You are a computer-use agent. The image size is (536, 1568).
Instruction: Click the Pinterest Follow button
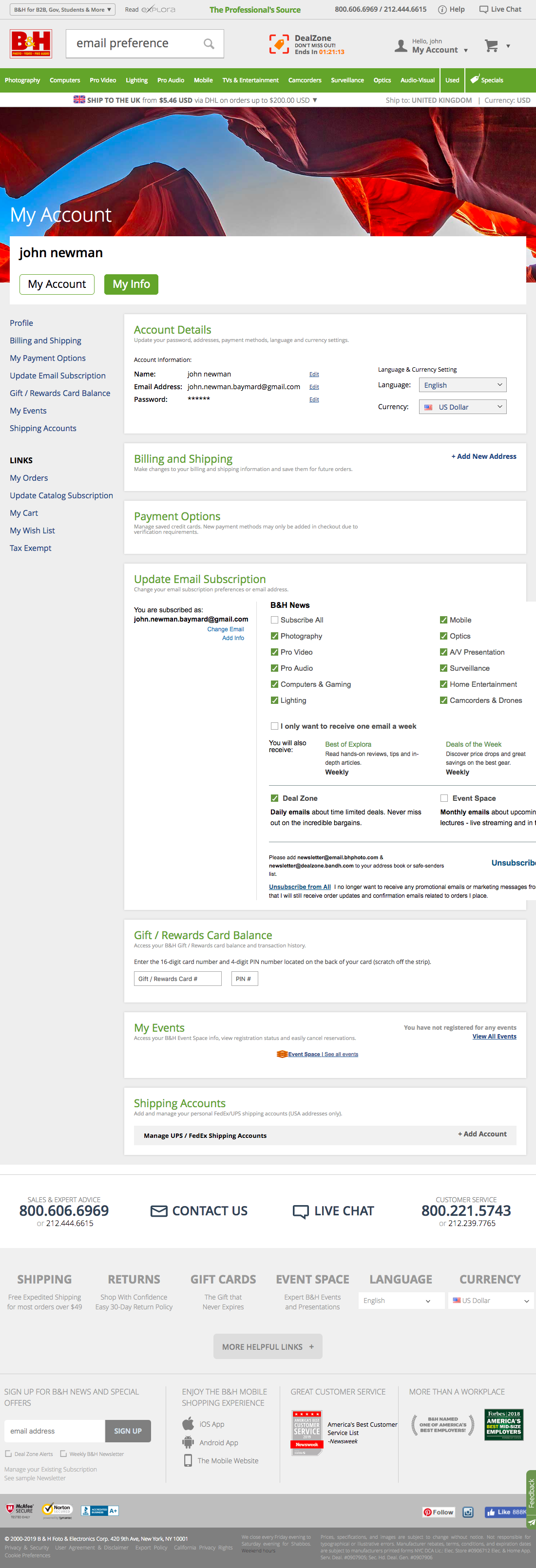click(439, 1512)
